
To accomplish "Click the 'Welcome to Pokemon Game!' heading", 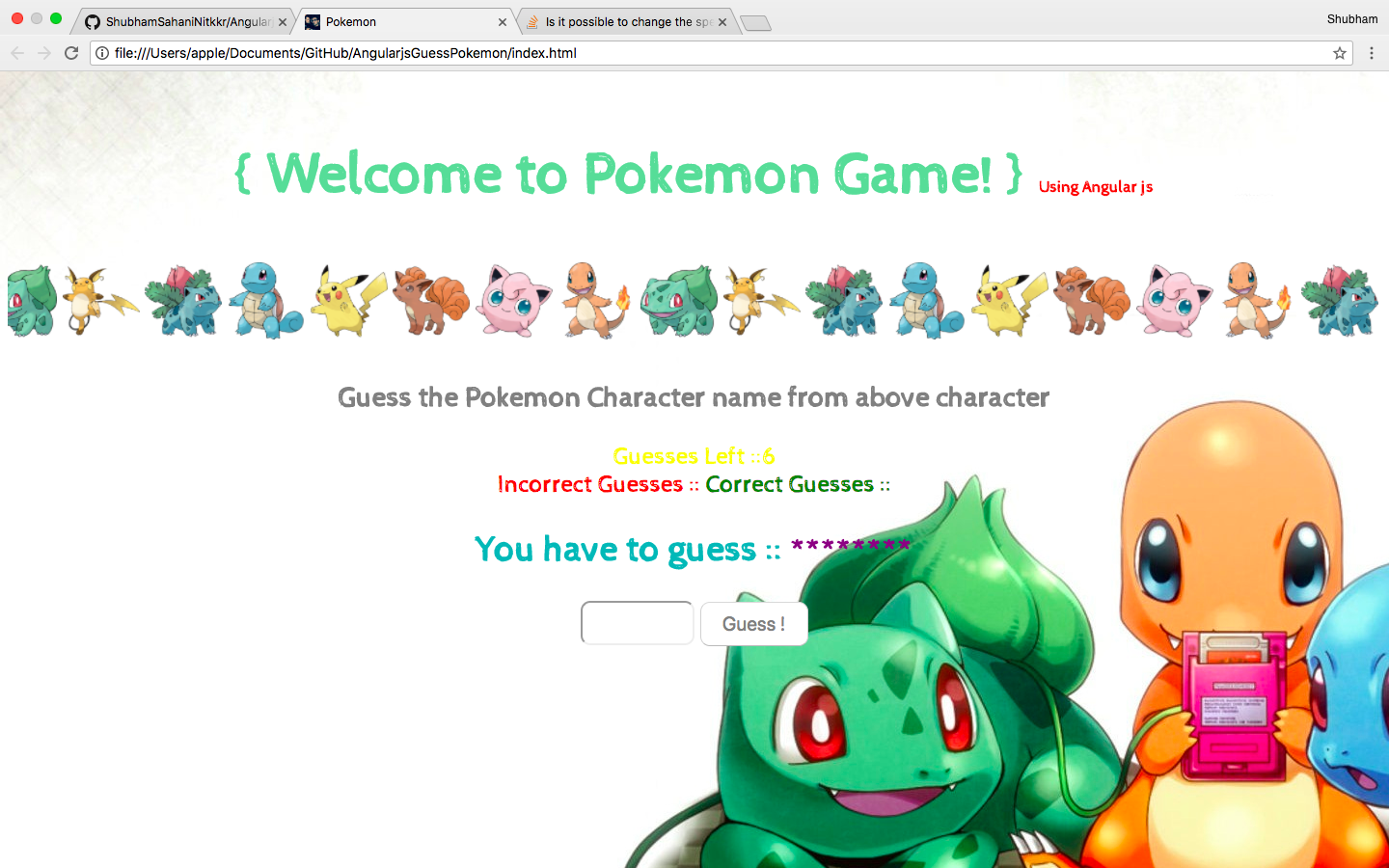I will coord(629,174).
